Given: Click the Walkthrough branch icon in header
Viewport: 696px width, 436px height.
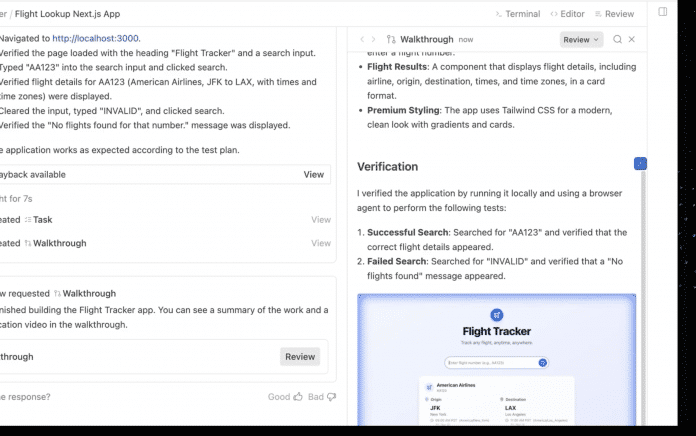Looking at the screenshot, I should coord(391,39).
